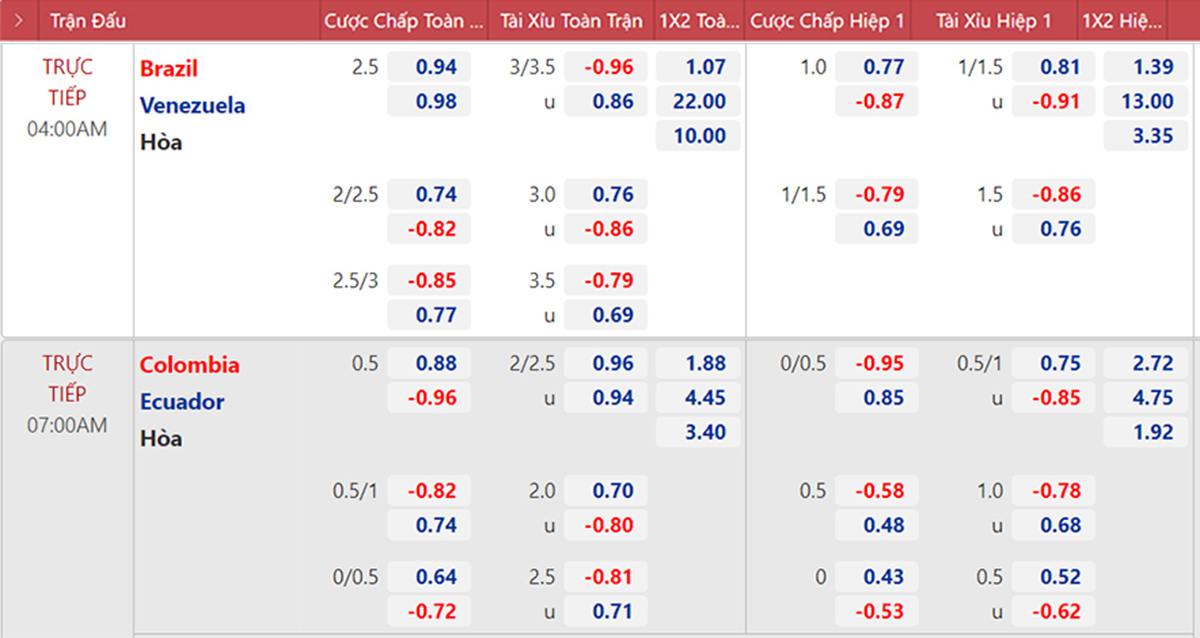Pick Ecuador 0.5 handicap odds -0.96
The image size is (1200, 638).
point(429,397)
